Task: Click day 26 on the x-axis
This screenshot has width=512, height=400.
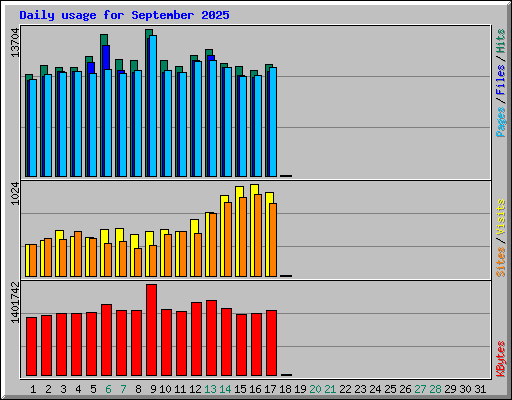Action: coord(405,389)
